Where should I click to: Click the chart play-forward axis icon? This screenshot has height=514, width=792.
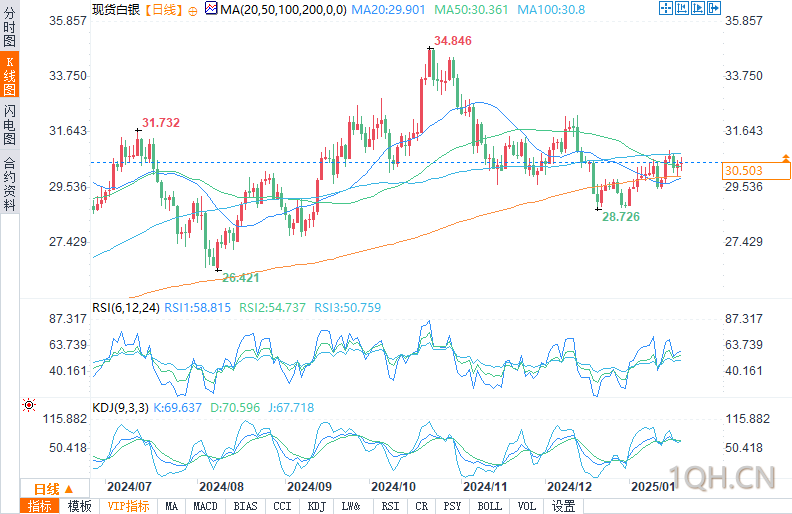pyautogui.click(x=698, y=8)
